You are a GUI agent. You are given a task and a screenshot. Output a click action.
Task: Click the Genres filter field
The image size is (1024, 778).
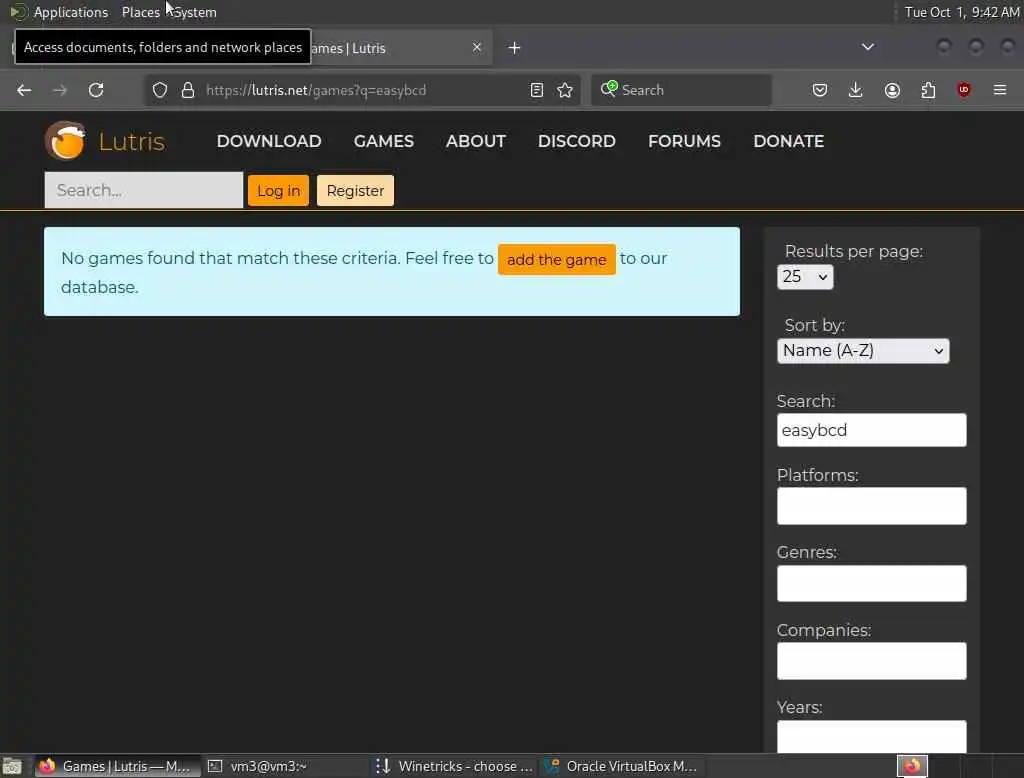[x=871, y=583]
